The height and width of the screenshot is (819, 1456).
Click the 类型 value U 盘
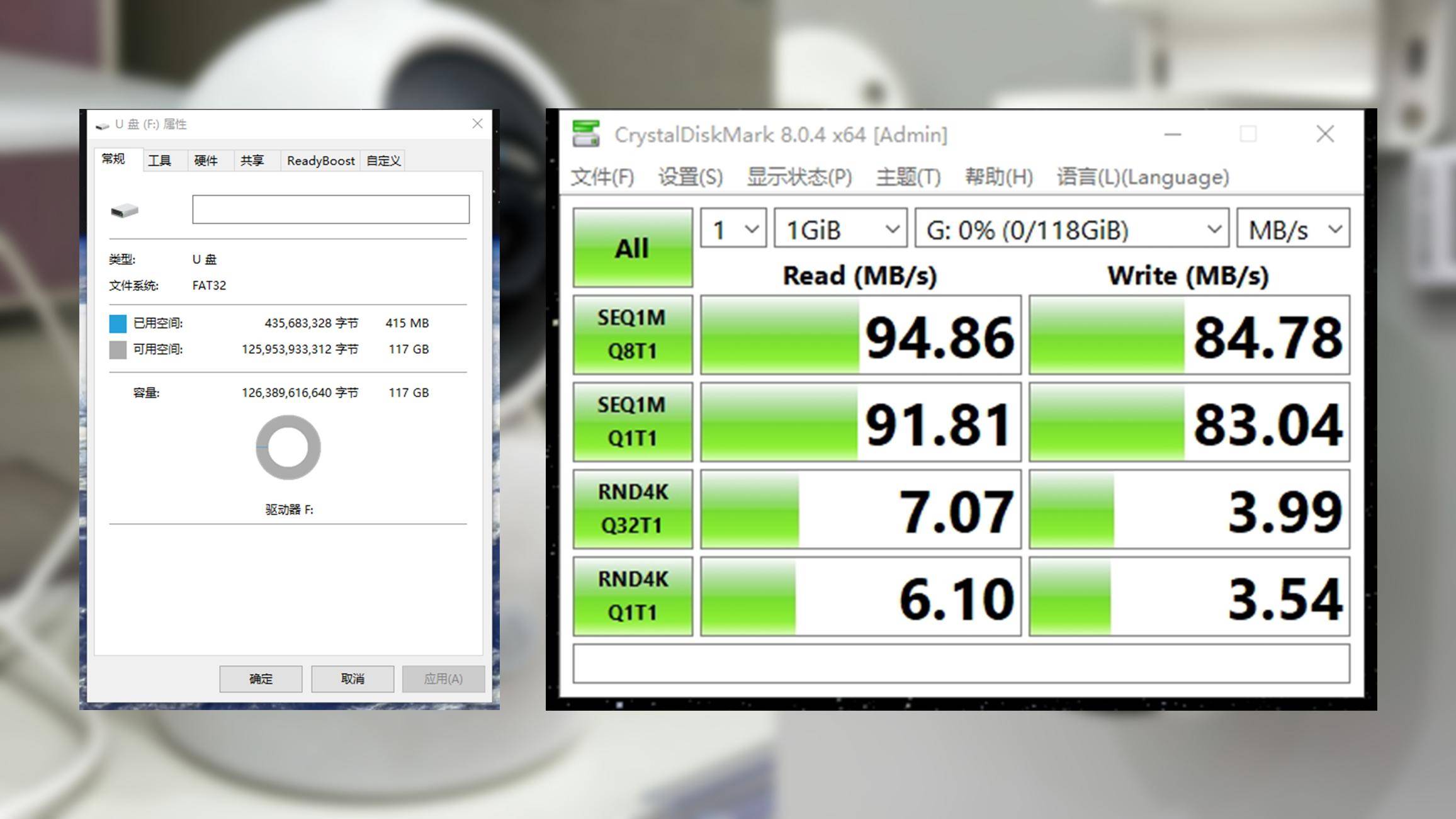[205, 259]
